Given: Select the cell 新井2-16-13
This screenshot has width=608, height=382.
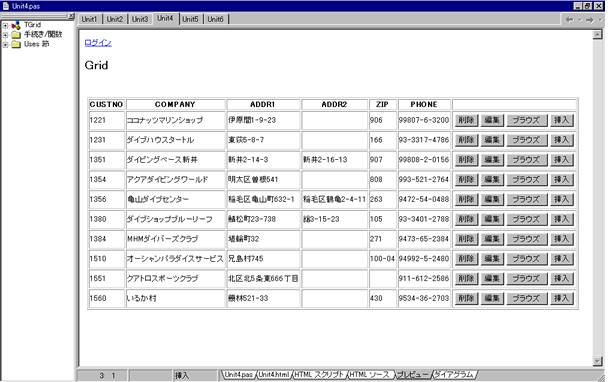Looking at the screenshot, I should click(x=334, y=160).
